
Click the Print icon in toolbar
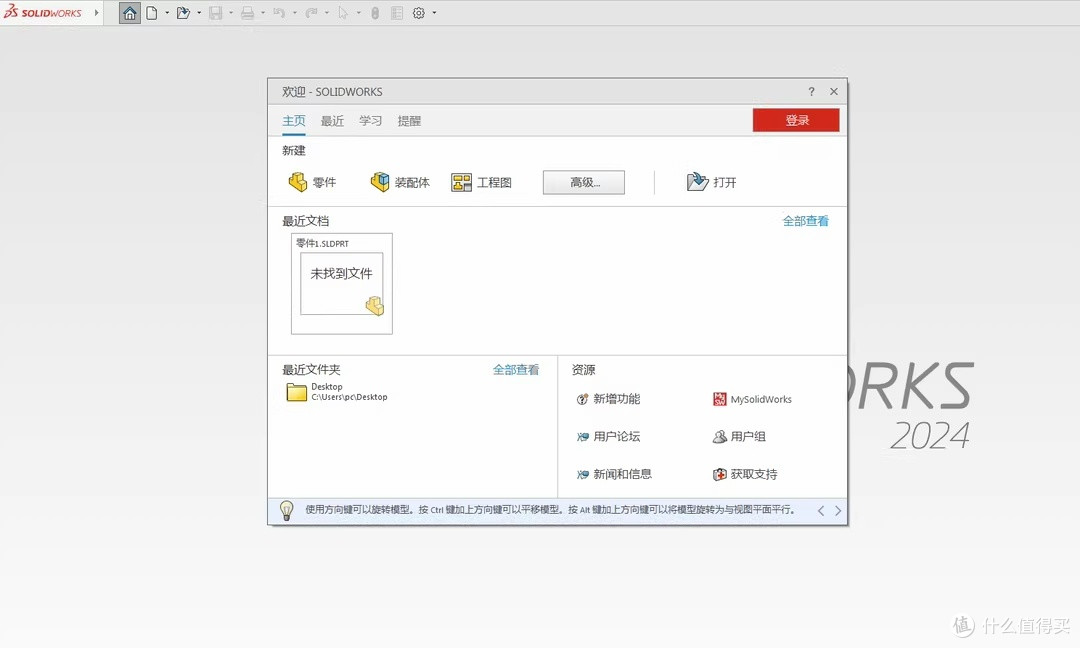247,12
